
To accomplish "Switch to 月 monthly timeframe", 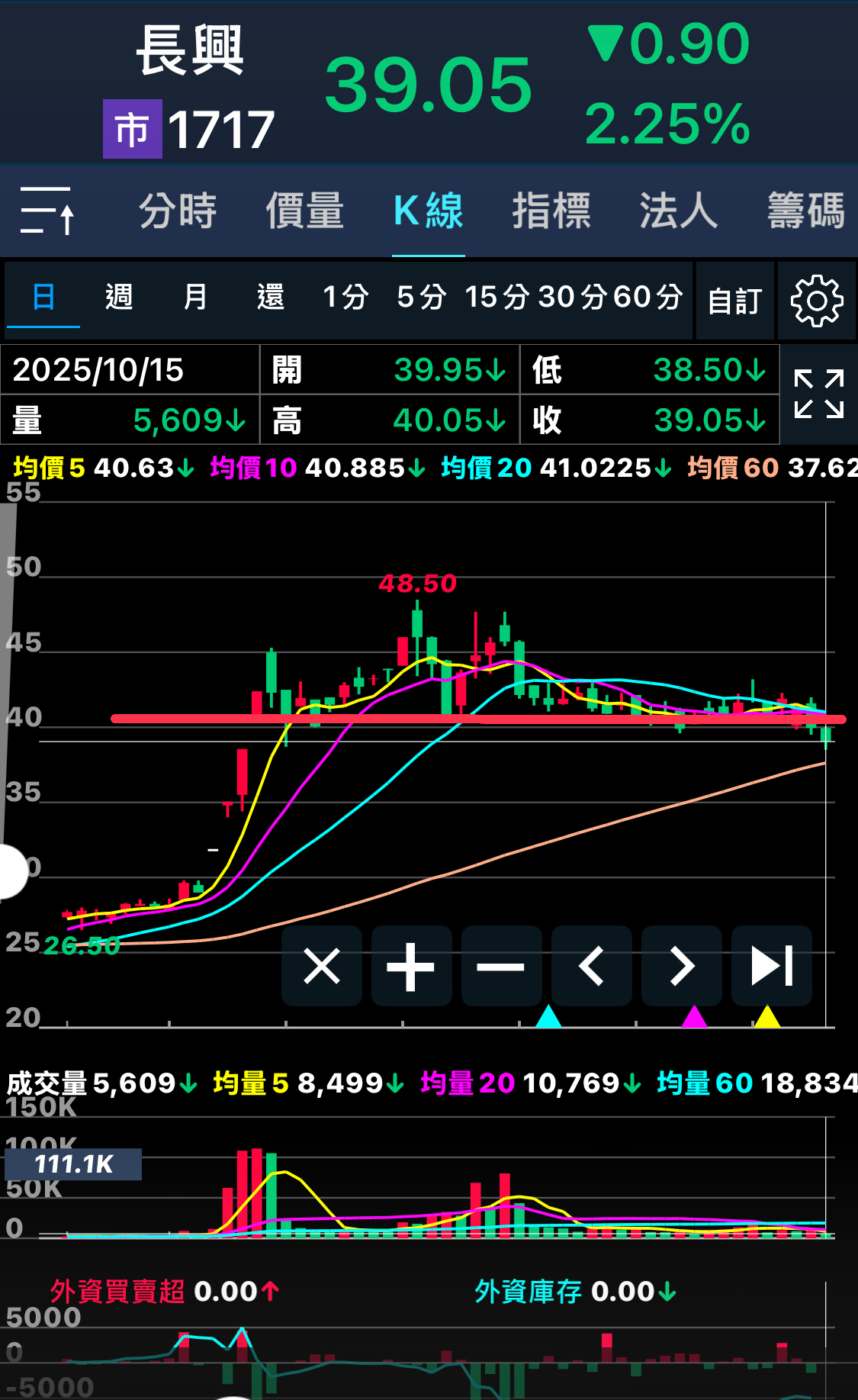I will [x=195, y=297].
